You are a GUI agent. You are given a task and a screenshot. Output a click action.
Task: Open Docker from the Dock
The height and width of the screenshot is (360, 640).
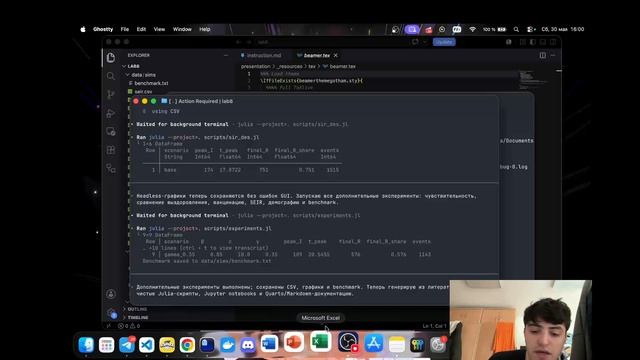coord(227,345)
